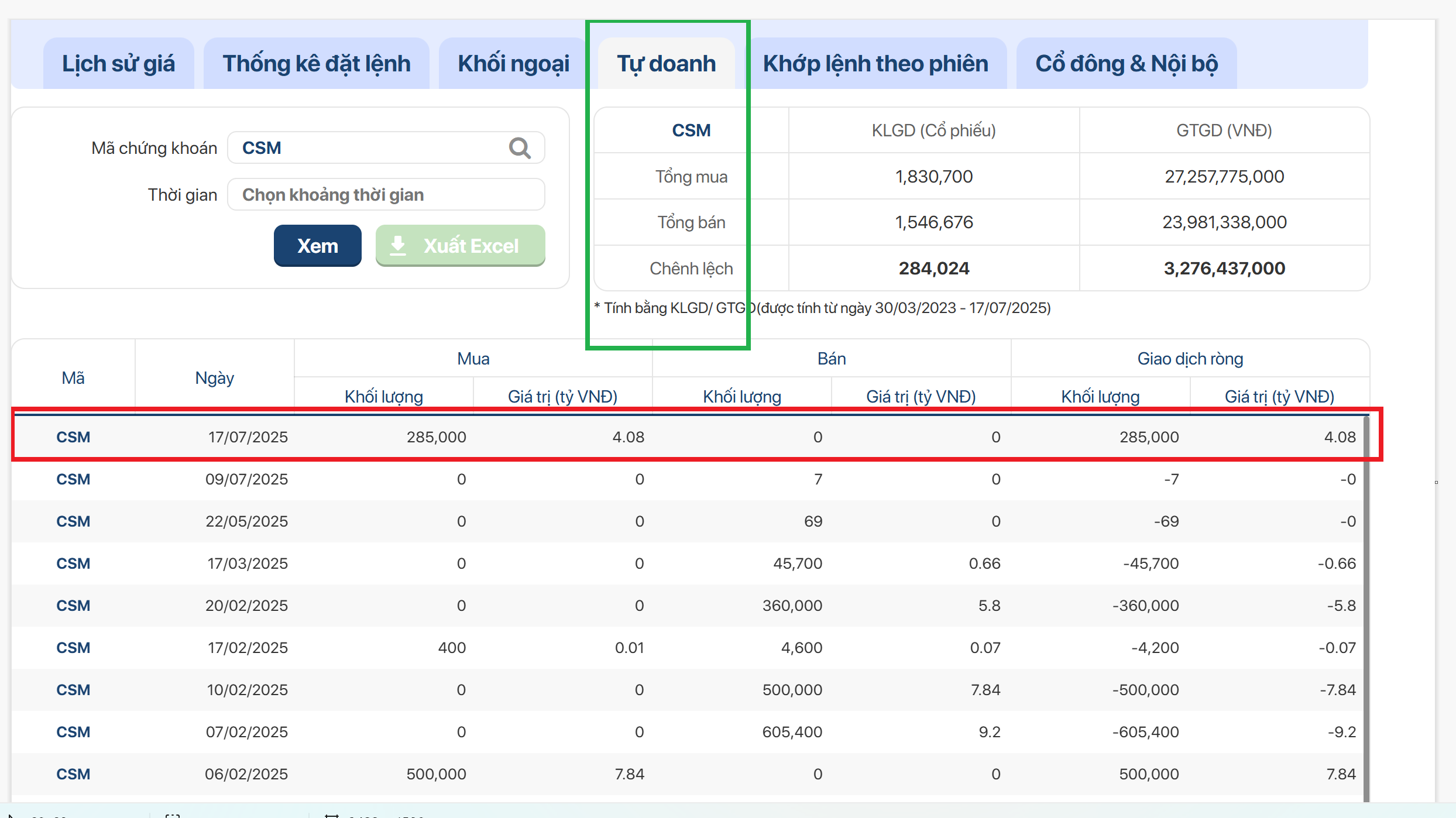Click CSM link in 06/02/2025 row
The height and width of the screenshot is (818, 1456).
tap(73, 774)
